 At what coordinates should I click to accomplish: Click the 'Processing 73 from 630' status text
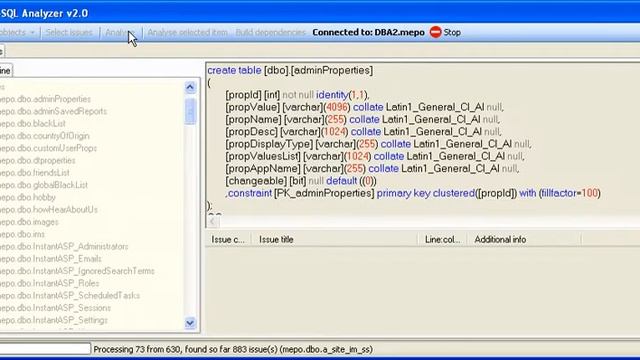click(233, 349)
